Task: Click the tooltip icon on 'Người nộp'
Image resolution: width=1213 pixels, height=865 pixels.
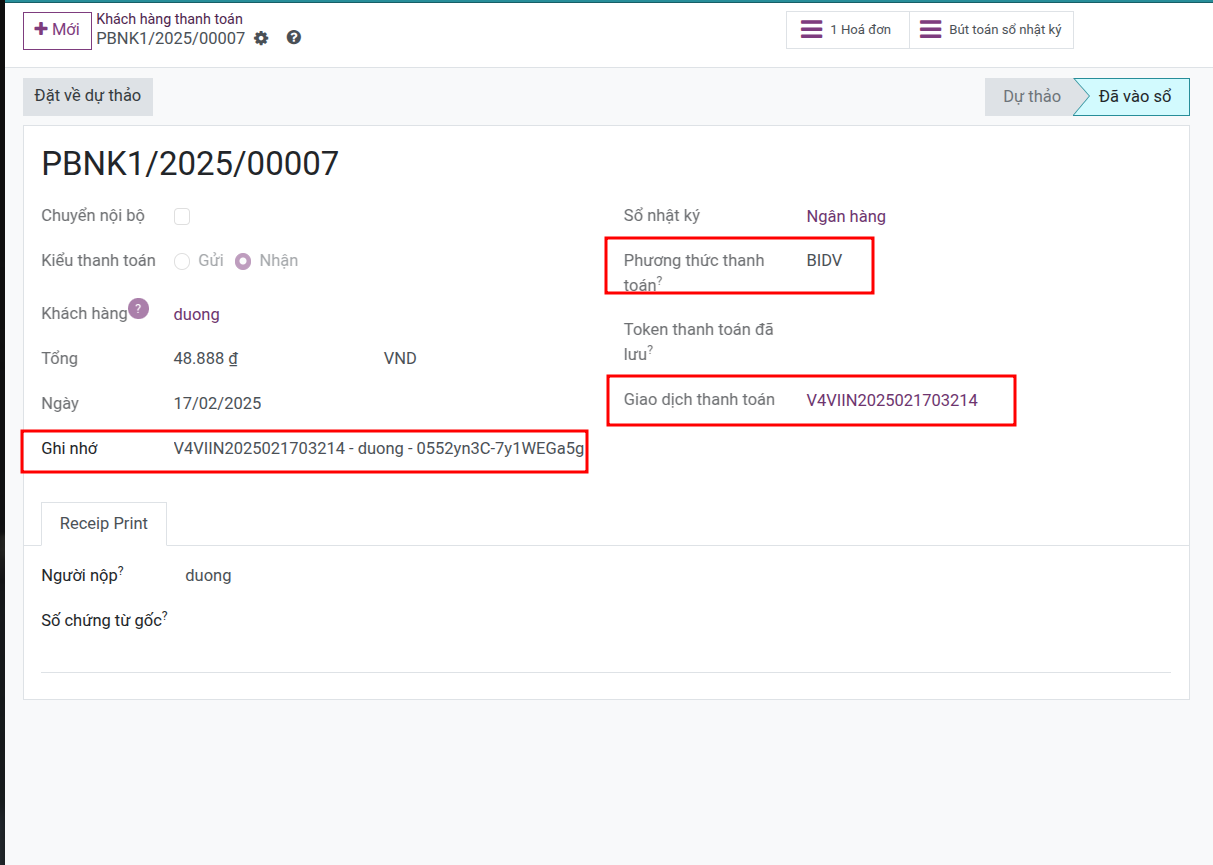Action: pyautogui.click(x=119, y=569)
